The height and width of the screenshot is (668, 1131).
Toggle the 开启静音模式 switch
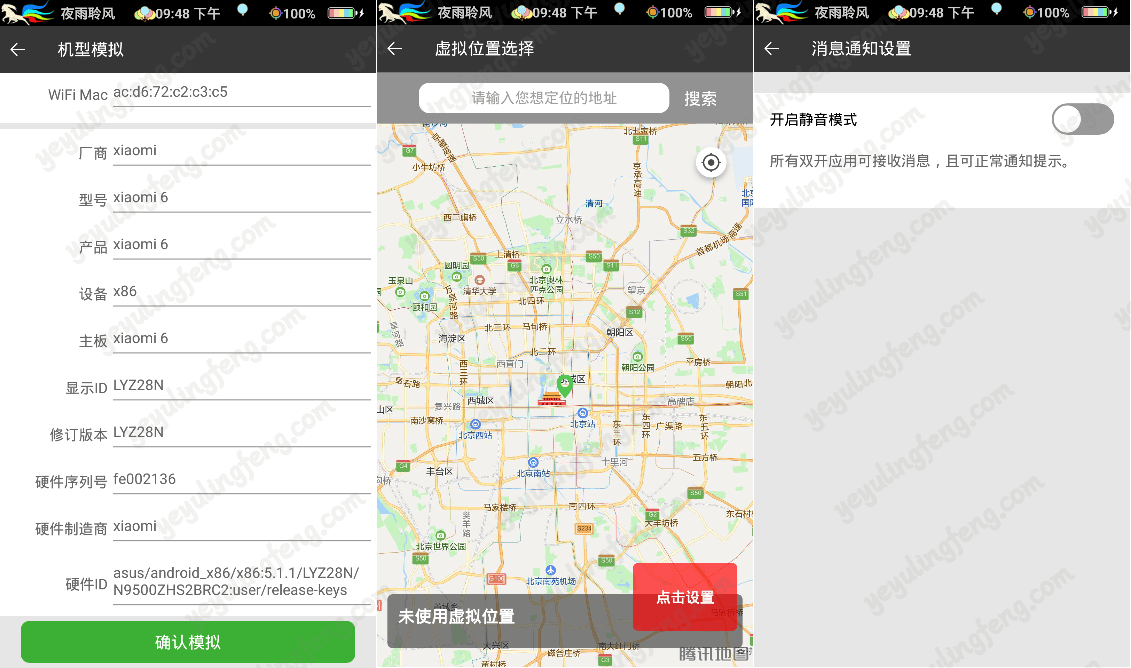pos(1083,119)
